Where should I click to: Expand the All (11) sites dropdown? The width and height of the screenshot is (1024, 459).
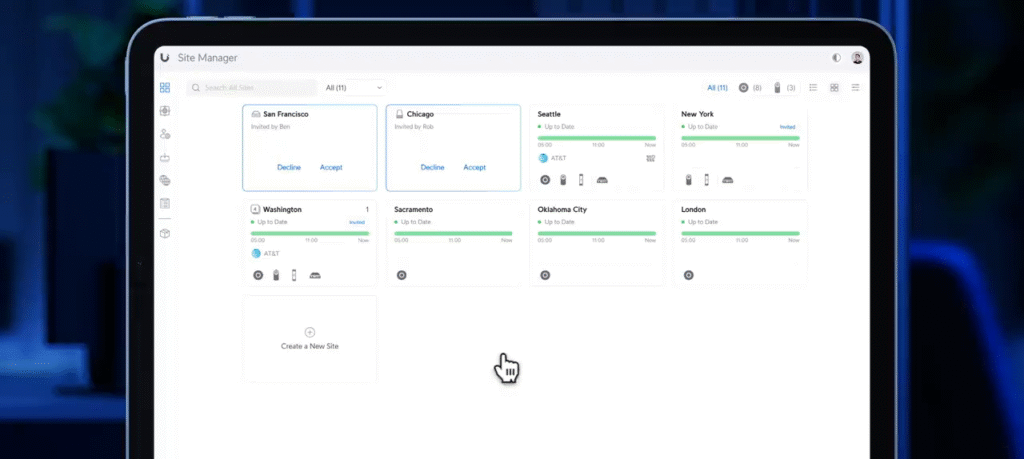click(x=354, y=88)
